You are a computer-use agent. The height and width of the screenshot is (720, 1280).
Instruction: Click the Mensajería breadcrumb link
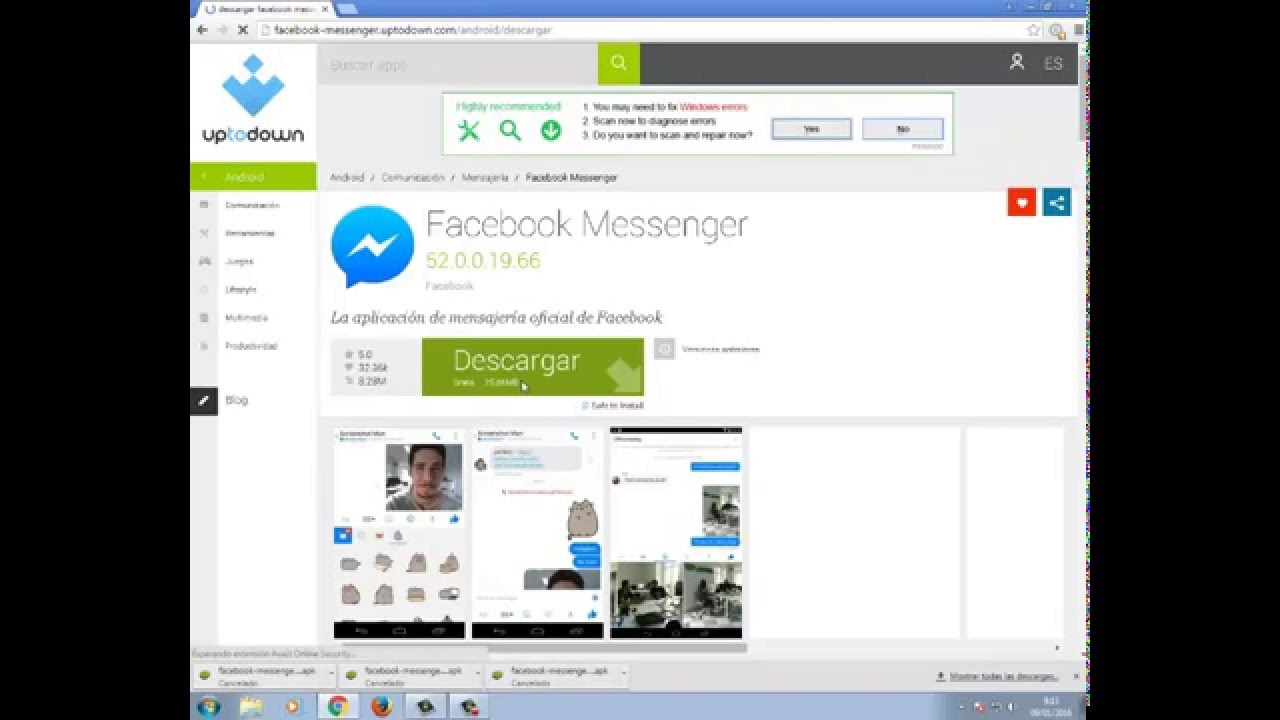pyautogui.click(x=485, y=177)
